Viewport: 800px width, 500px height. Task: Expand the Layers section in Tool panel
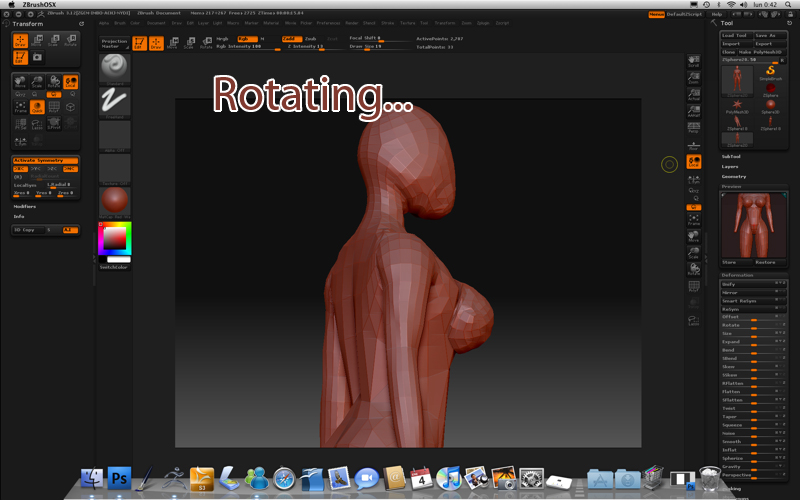coord(730,166)
